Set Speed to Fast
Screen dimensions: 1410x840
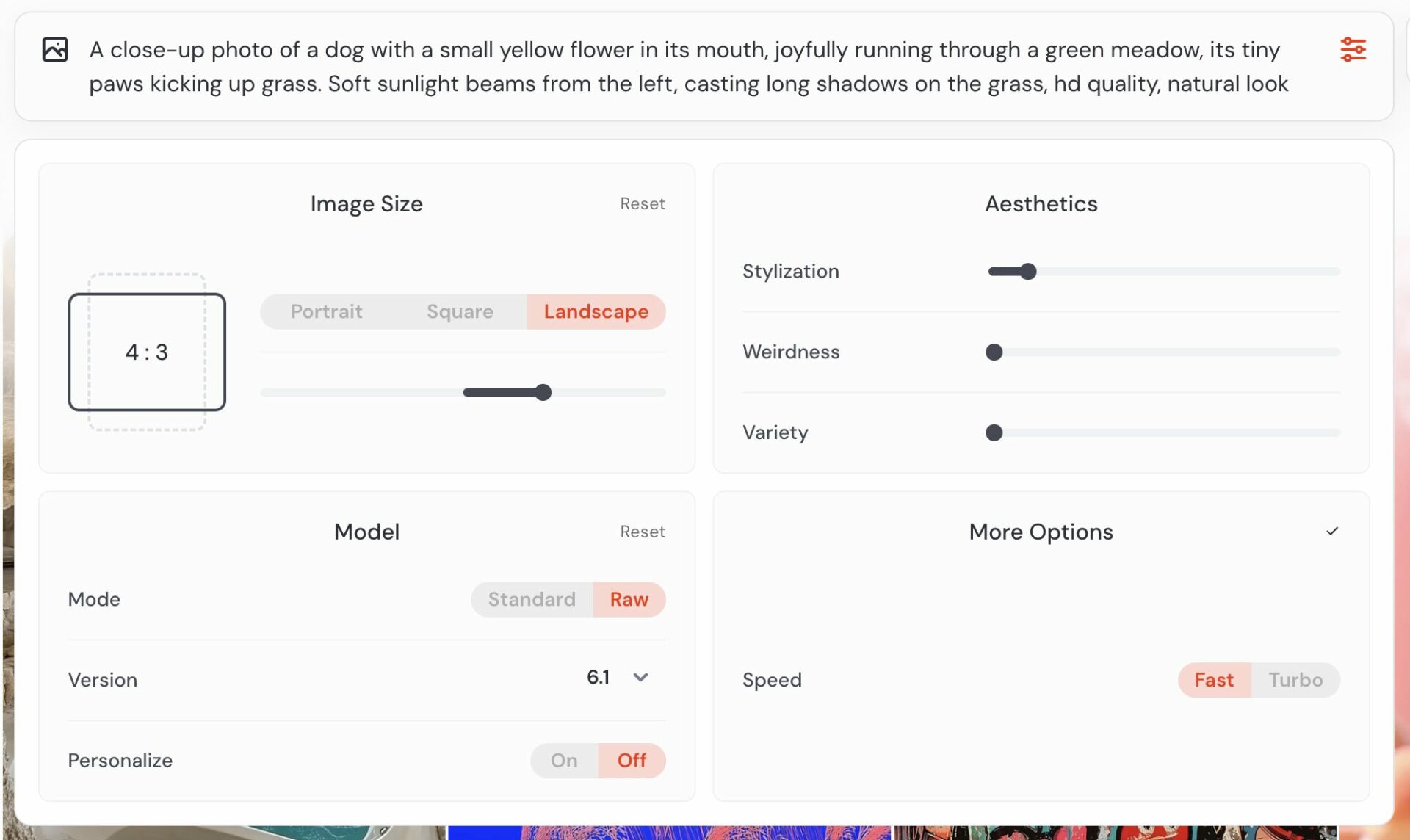click(1214, 680)
